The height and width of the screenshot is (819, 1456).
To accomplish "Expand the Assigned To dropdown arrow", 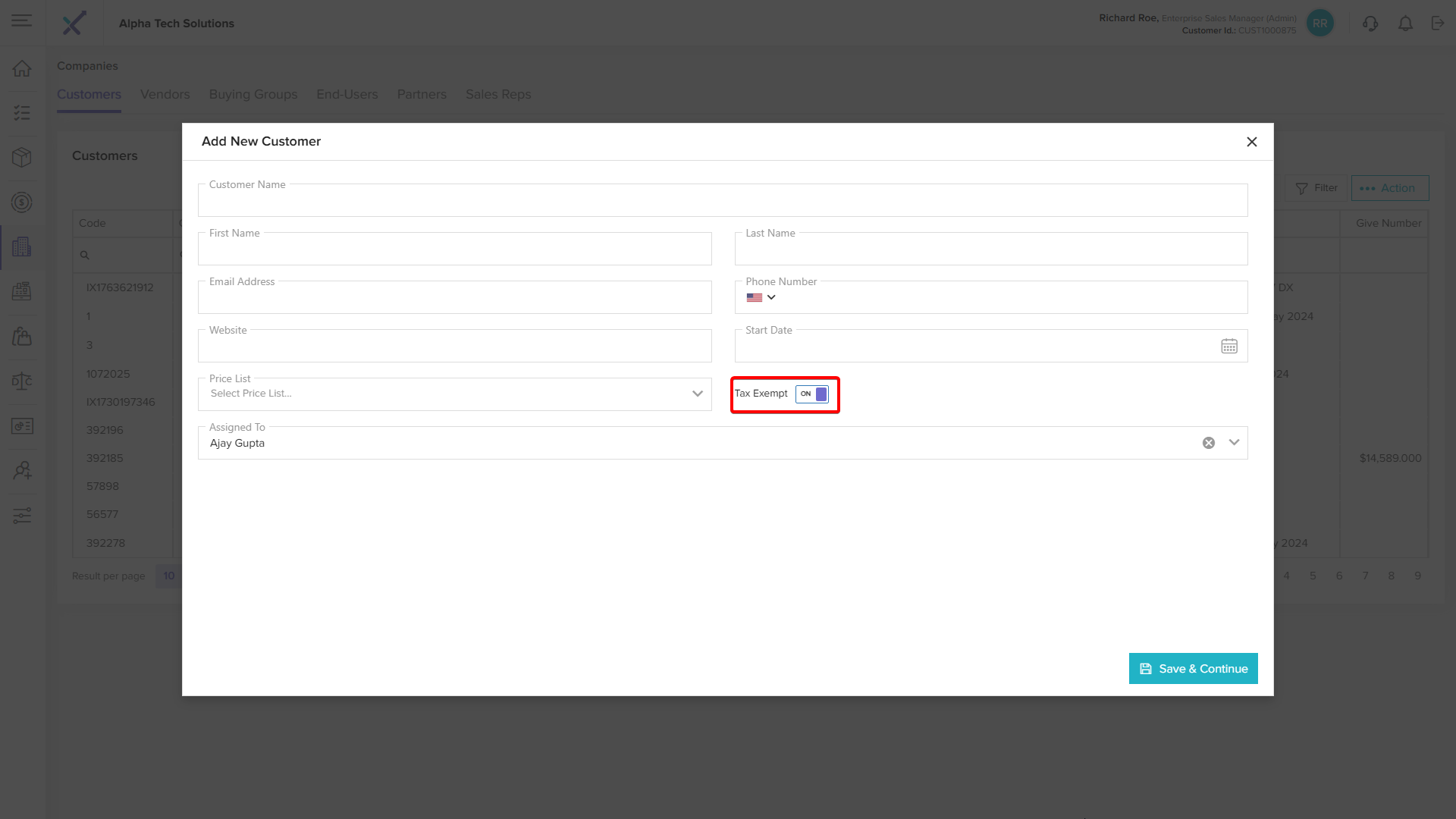I will 1234,443.
